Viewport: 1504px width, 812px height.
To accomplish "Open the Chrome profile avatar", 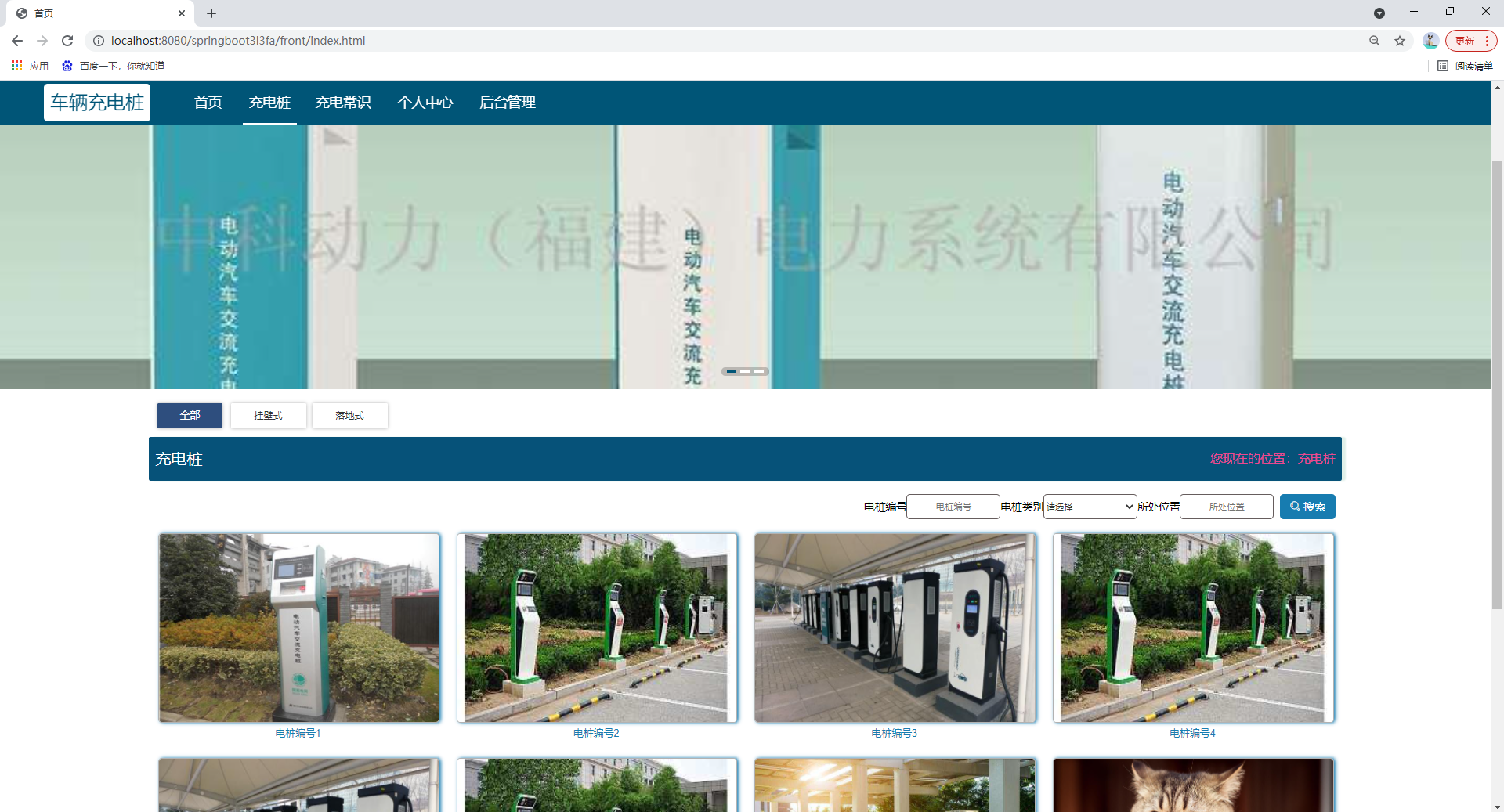I will click(1430, 41).
